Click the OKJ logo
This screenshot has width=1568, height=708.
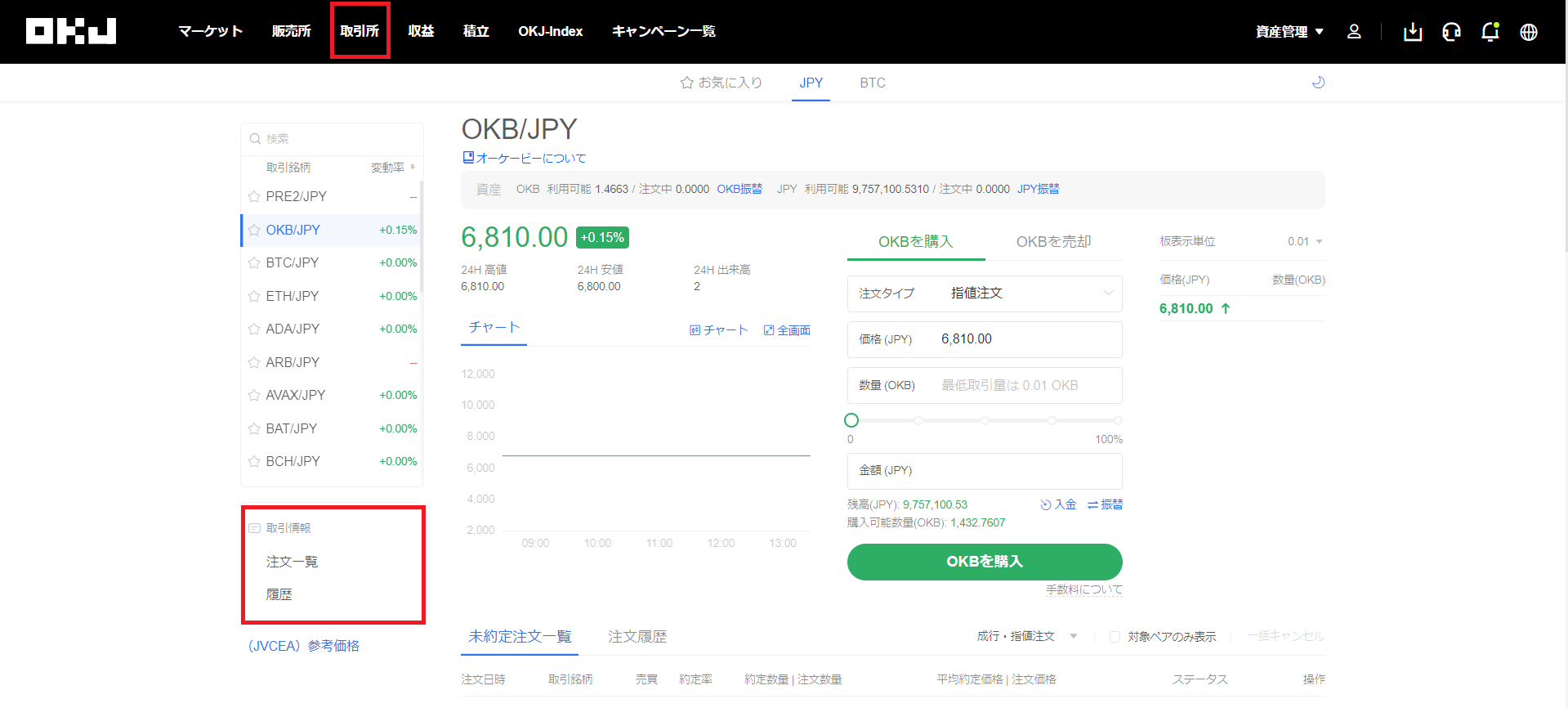[x=71, y=31]
